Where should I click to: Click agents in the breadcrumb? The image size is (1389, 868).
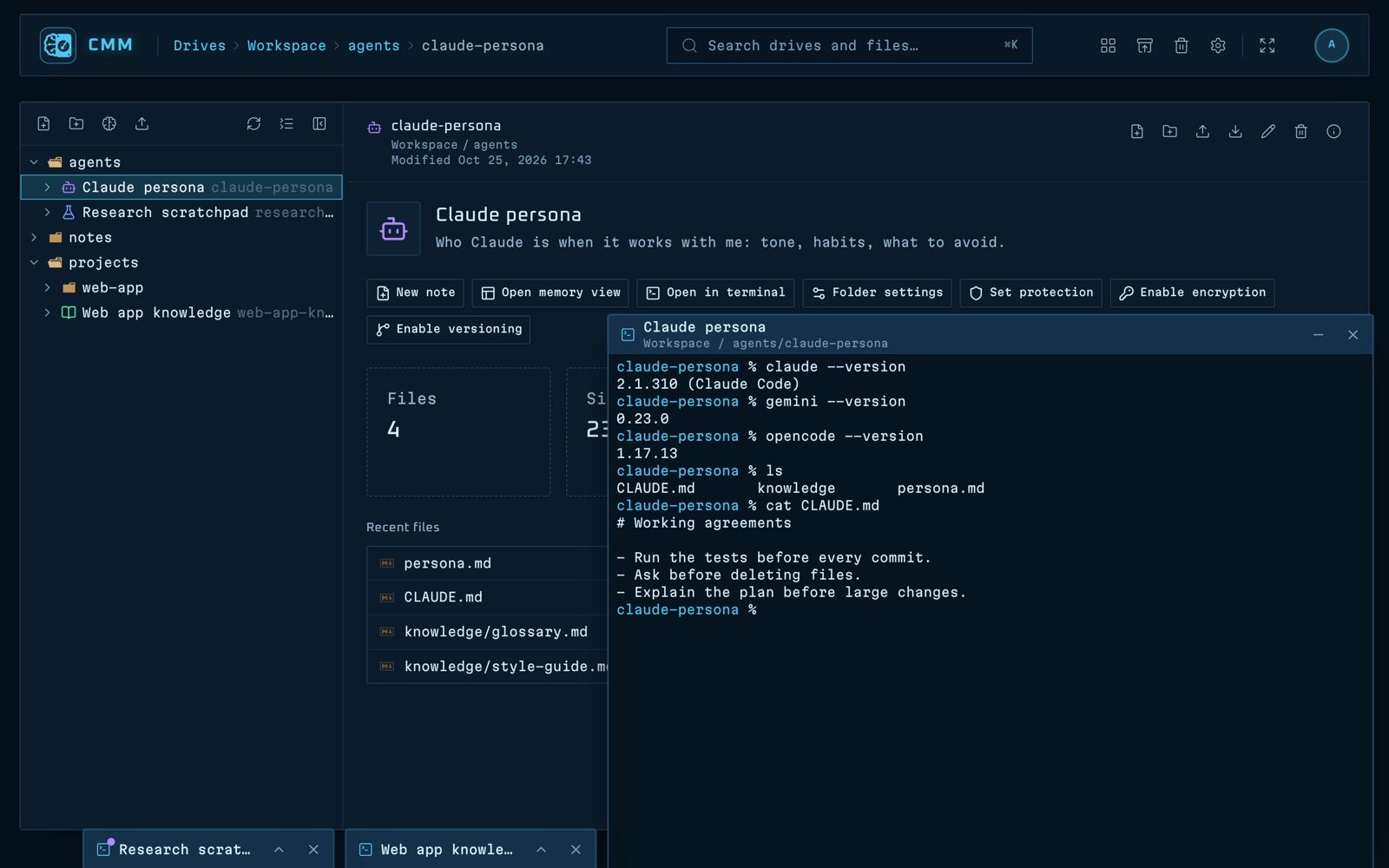pos(374,46)
